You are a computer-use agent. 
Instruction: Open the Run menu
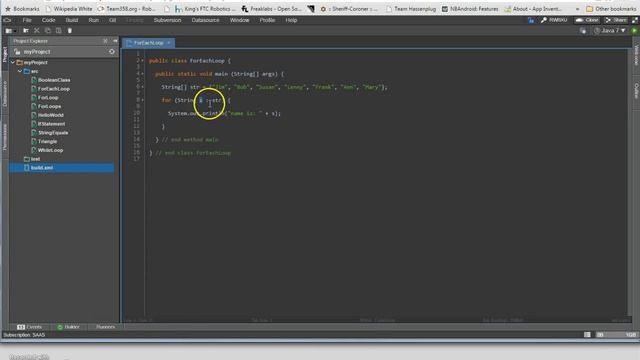(x=93, y=20)
